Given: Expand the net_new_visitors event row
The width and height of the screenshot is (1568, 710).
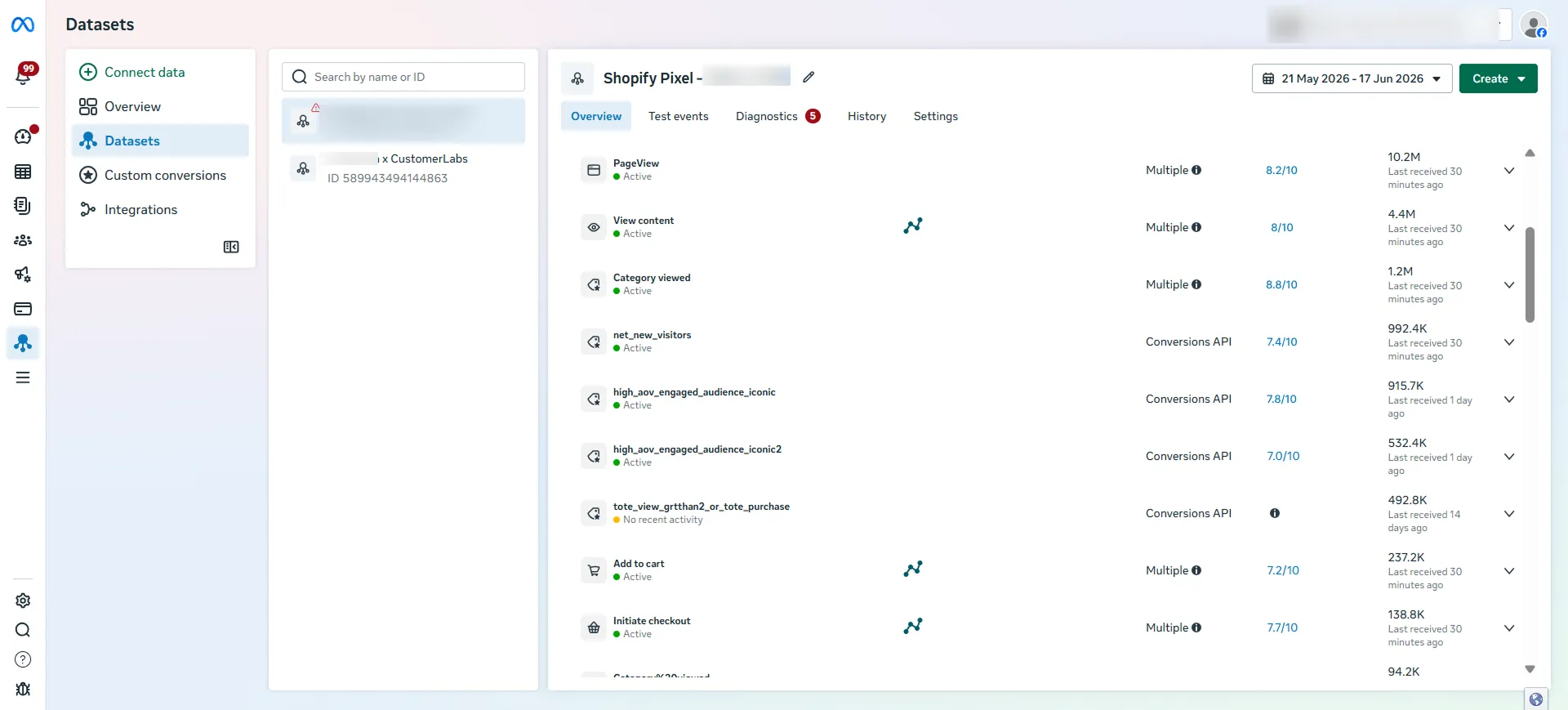Looking at the screenshot, I should click(1509, 342).
